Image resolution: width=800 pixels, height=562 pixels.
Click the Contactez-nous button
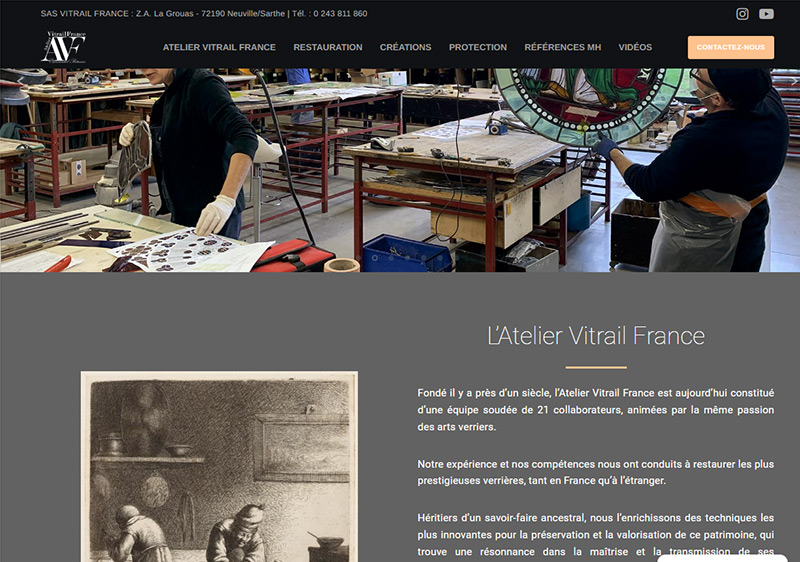(731, 47)
